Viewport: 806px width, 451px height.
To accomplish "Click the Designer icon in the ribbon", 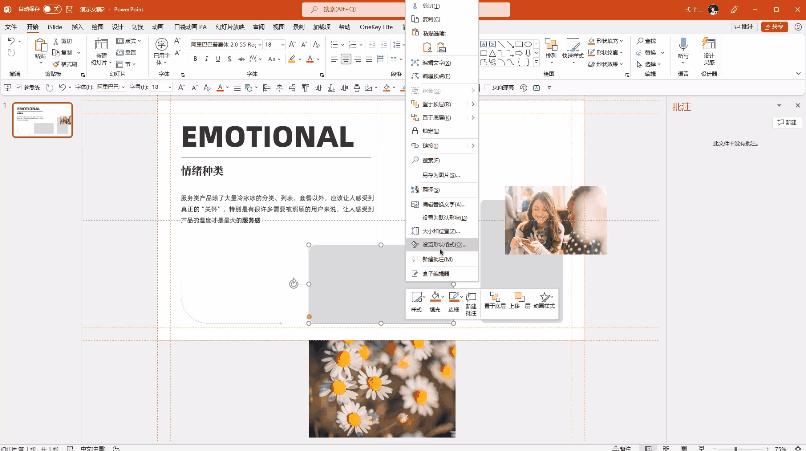I will [709, 44].
